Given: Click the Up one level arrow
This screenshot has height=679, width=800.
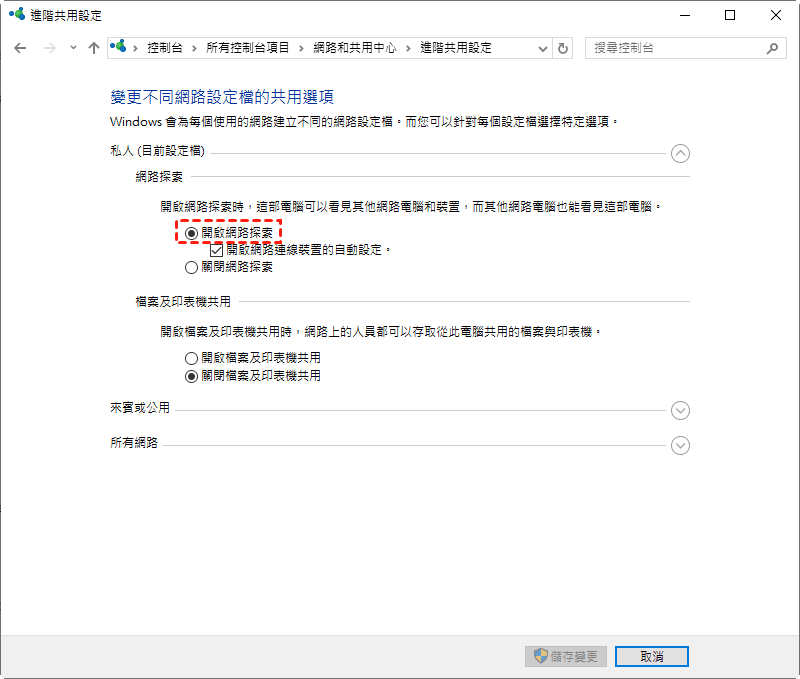Looking at the screenshot, I should click(x=94, y=48).
